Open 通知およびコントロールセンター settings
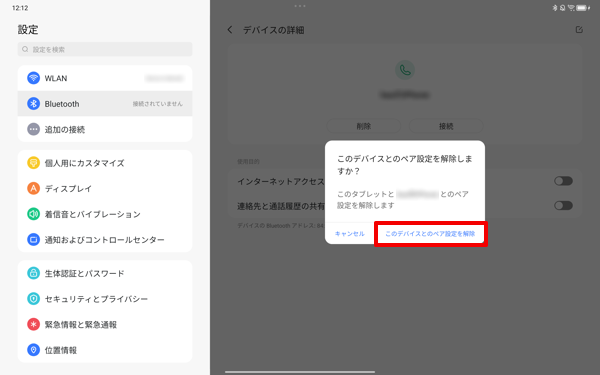This screenshot has height=375, width=600. (105, 240)
